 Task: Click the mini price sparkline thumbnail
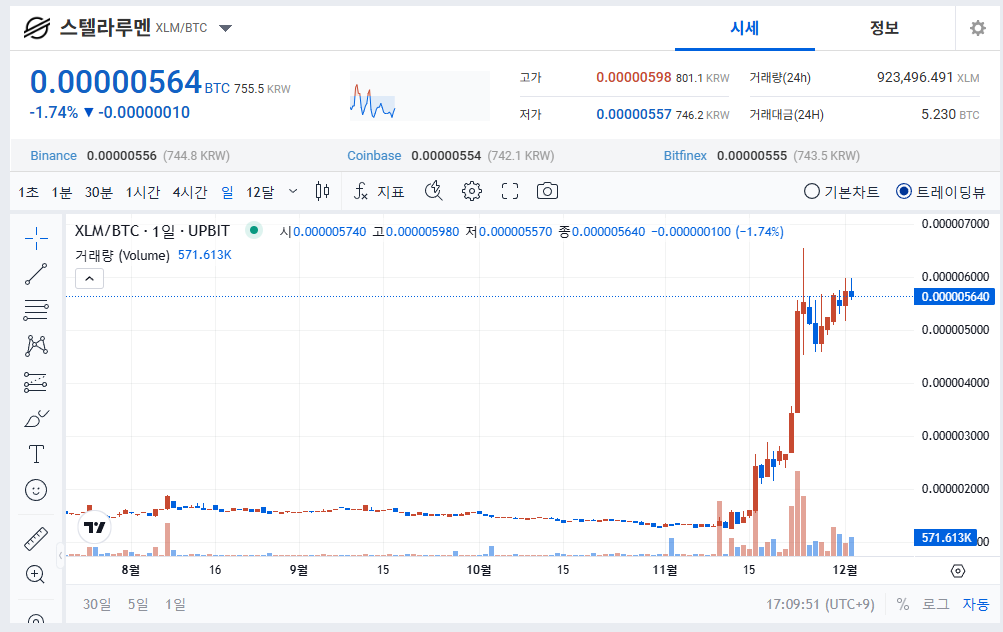tap(420, 96)
